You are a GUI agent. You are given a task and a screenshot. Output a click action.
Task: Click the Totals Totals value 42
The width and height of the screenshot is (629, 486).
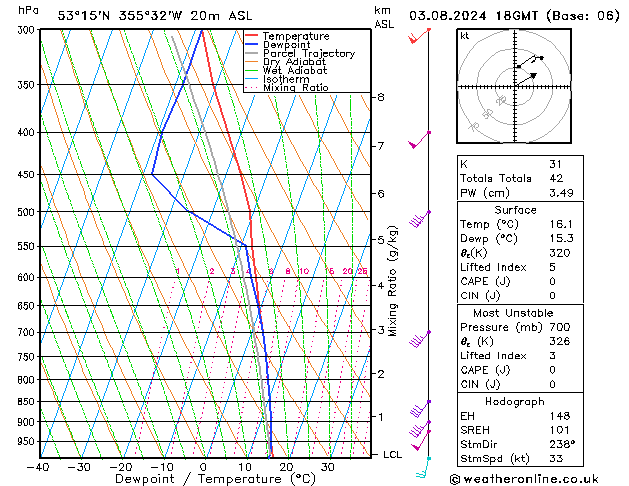coord(556,178)
